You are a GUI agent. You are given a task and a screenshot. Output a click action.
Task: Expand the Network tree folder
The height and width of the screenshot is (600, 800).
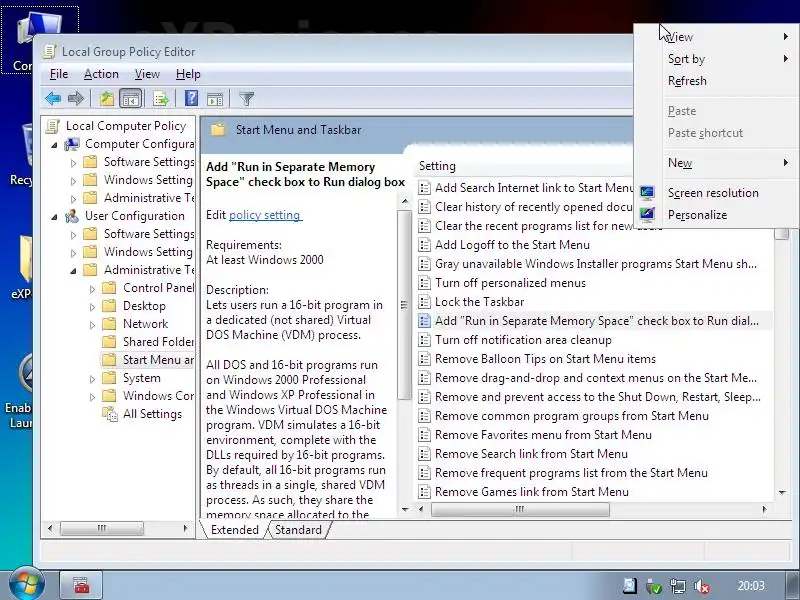pyautogui.click(x=92, y=325)
